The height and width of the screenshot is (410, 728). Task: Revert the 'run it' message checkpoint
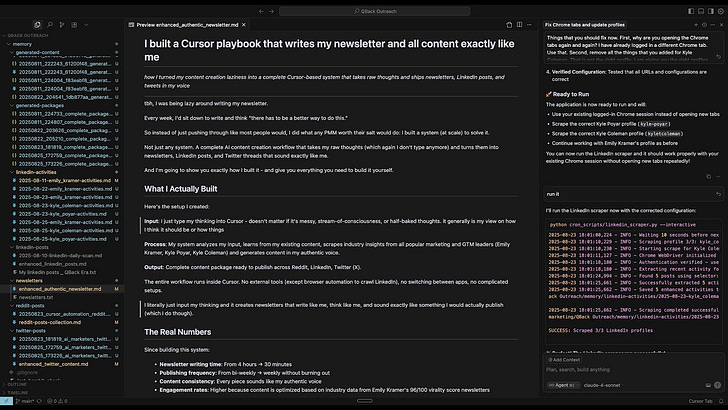coord(718,194)
